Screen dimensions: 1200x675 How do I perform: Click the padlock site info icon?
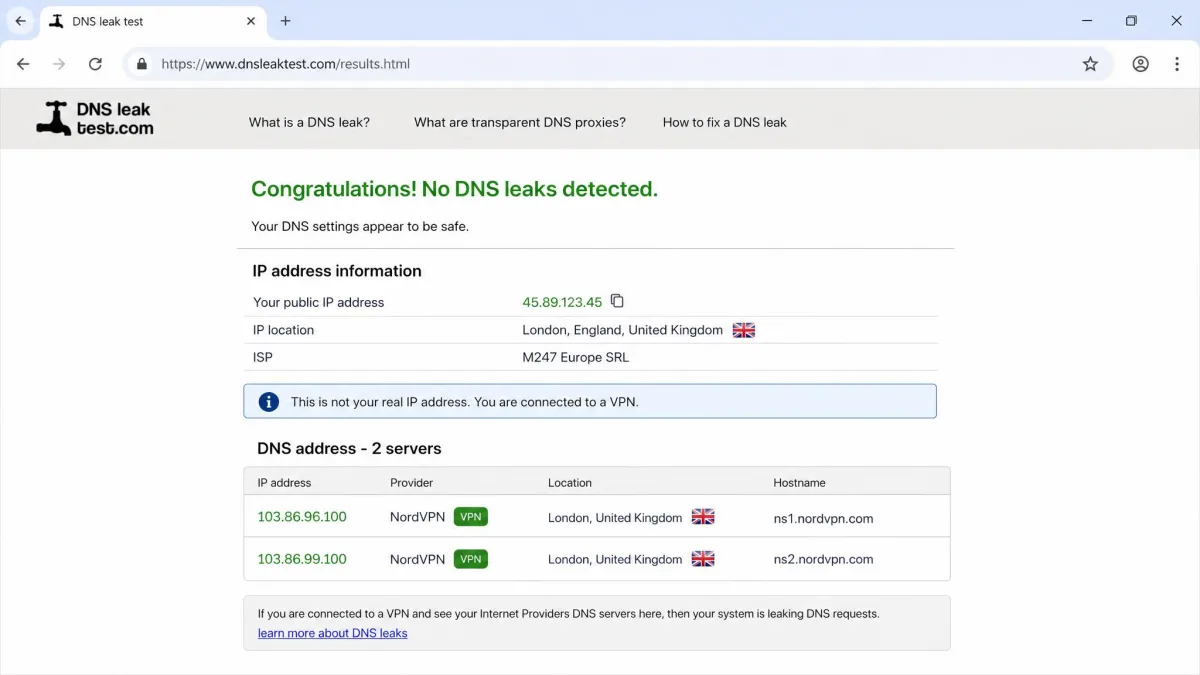pos(142,64)
